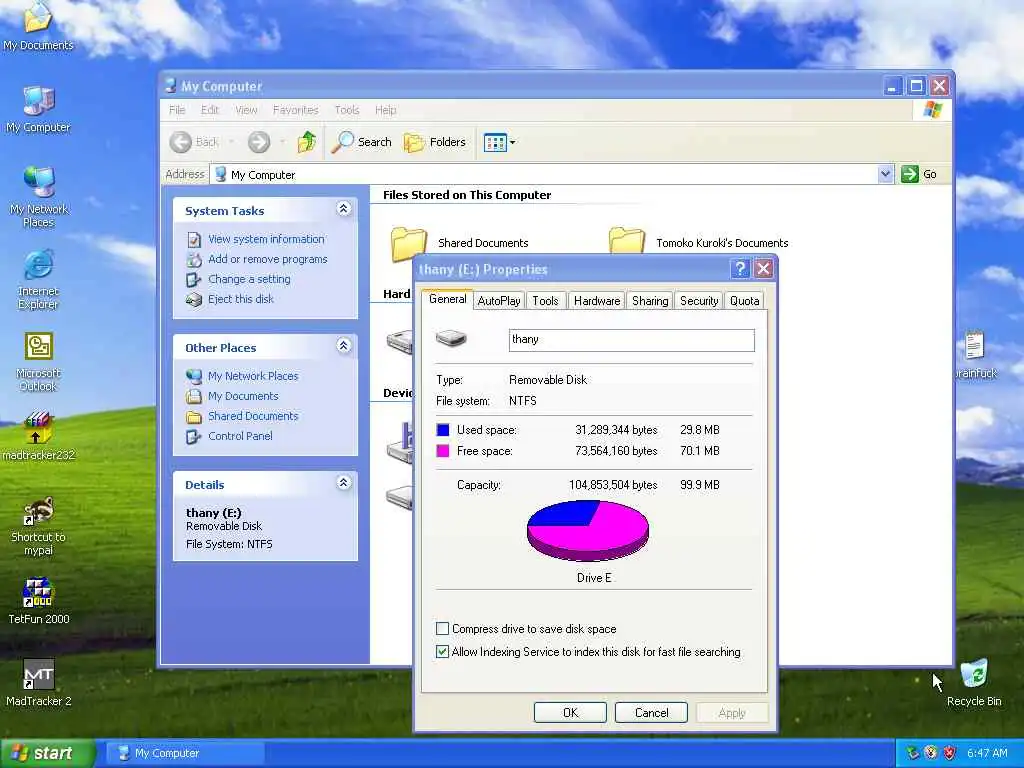Open the View menu

click(x=246, y=110)
